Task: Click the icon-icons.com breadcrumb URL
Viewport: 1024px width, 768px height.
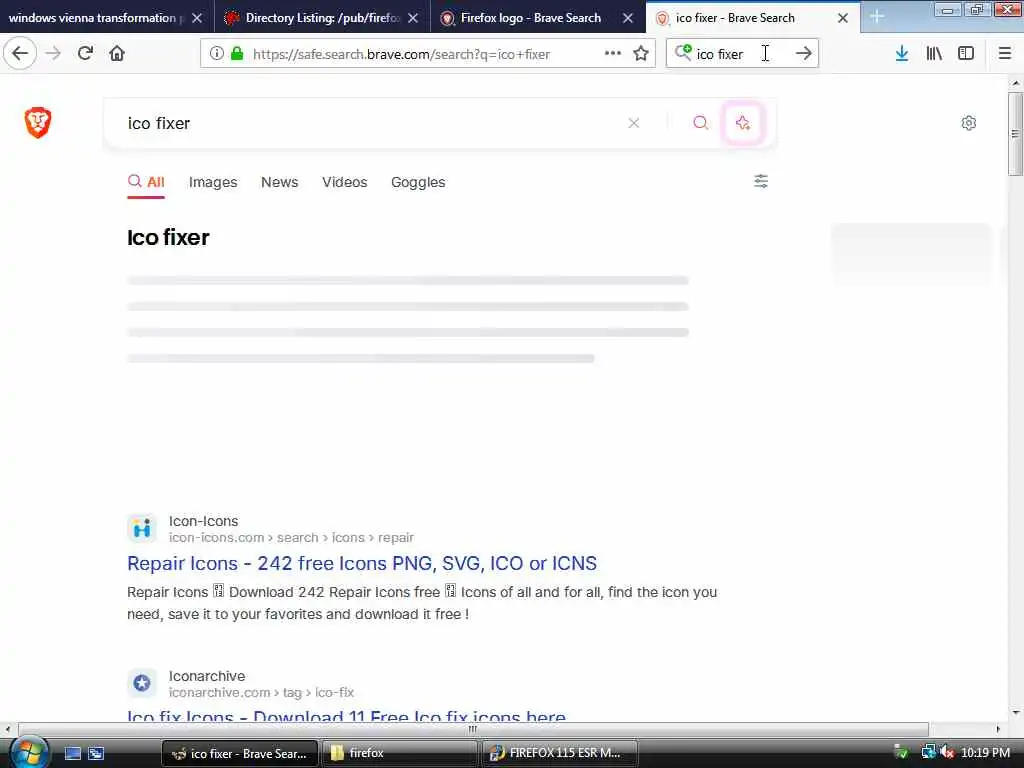Action: pyautogui.click(x=291, y=537)
